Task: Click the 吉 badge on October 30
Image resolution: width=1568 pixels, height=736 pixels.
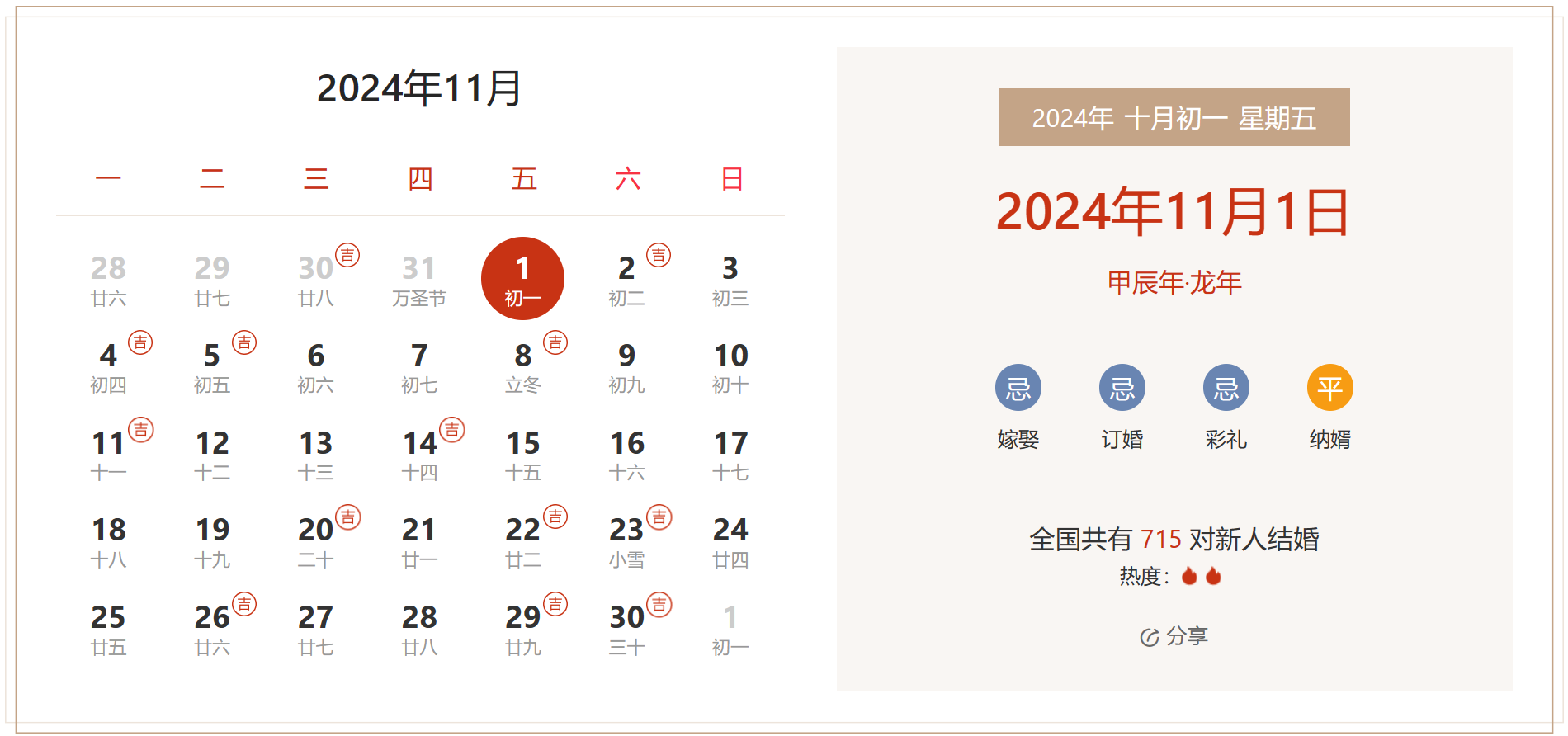Action: coord(347,255)
